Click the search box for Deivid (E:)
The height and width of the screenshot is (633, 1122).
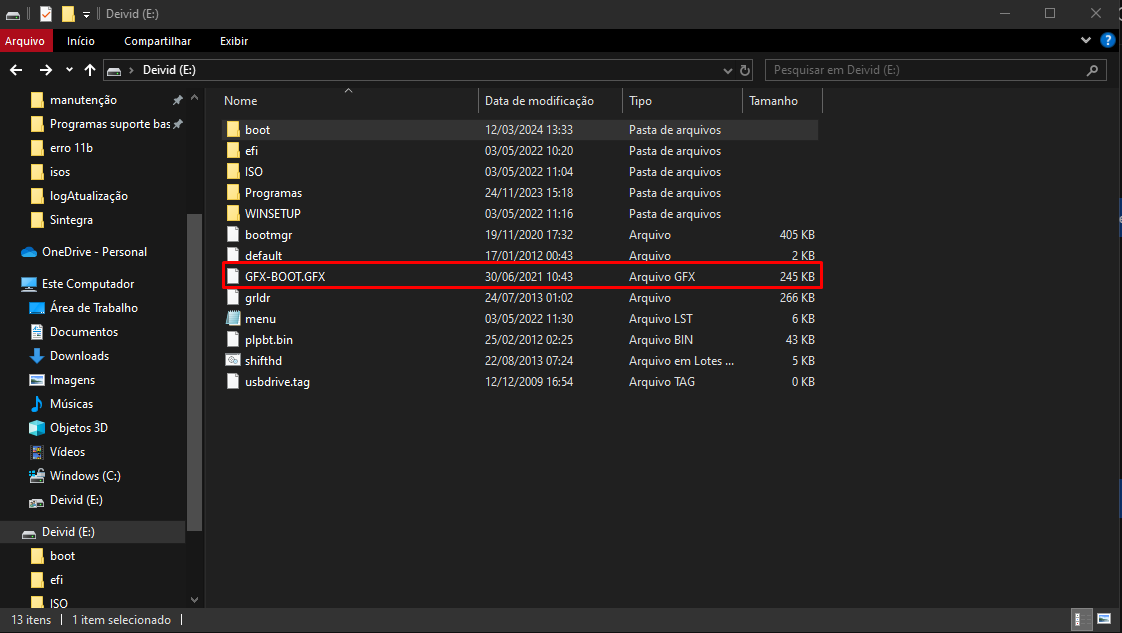936,70
